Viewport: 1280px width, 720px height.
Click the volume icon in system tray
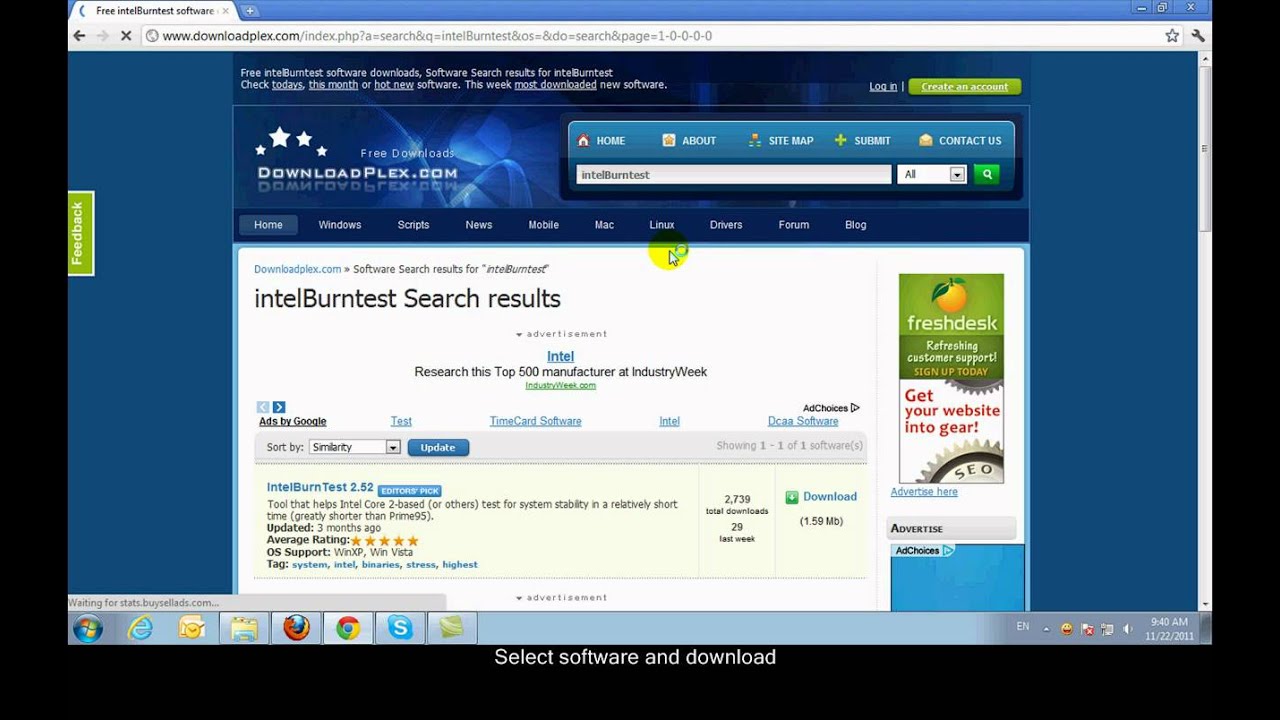tap(1128, 629)
